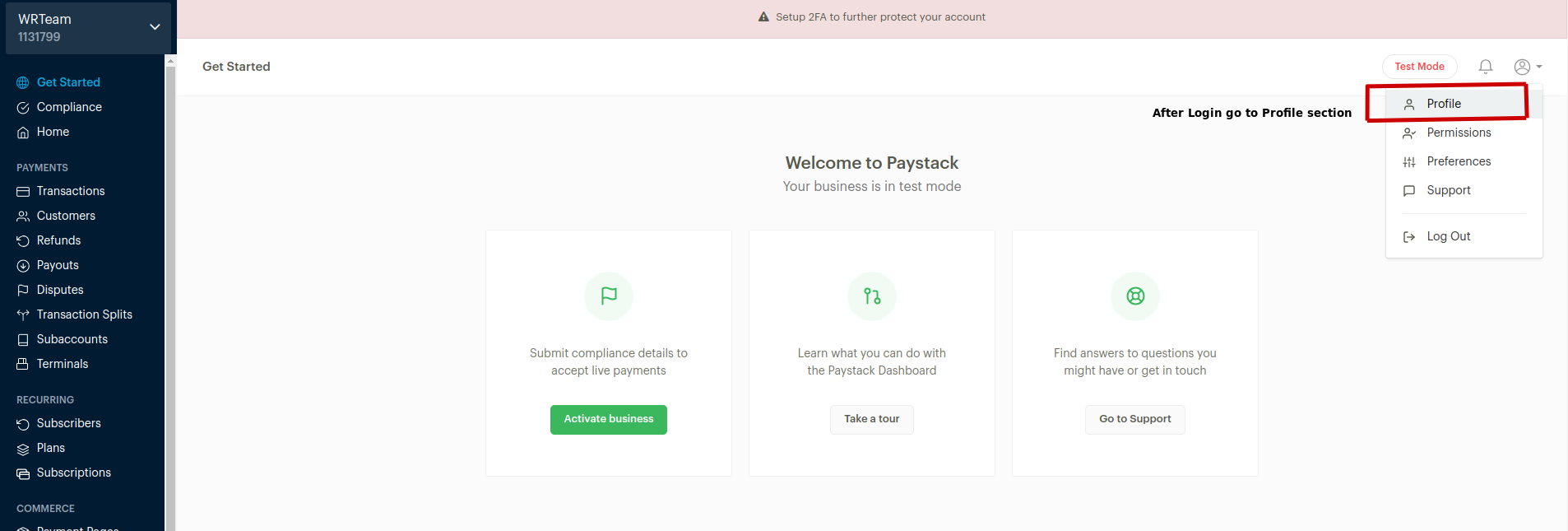
Task: Click the Terminals device icon
Action: (x=23, y=365)
